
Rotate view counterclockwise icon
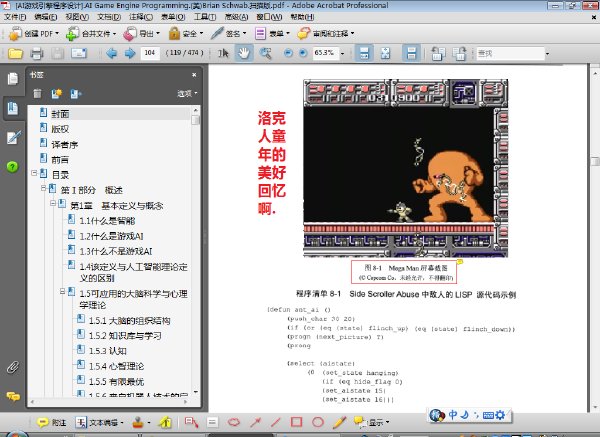pyautogui.click(x=437, y=53)
